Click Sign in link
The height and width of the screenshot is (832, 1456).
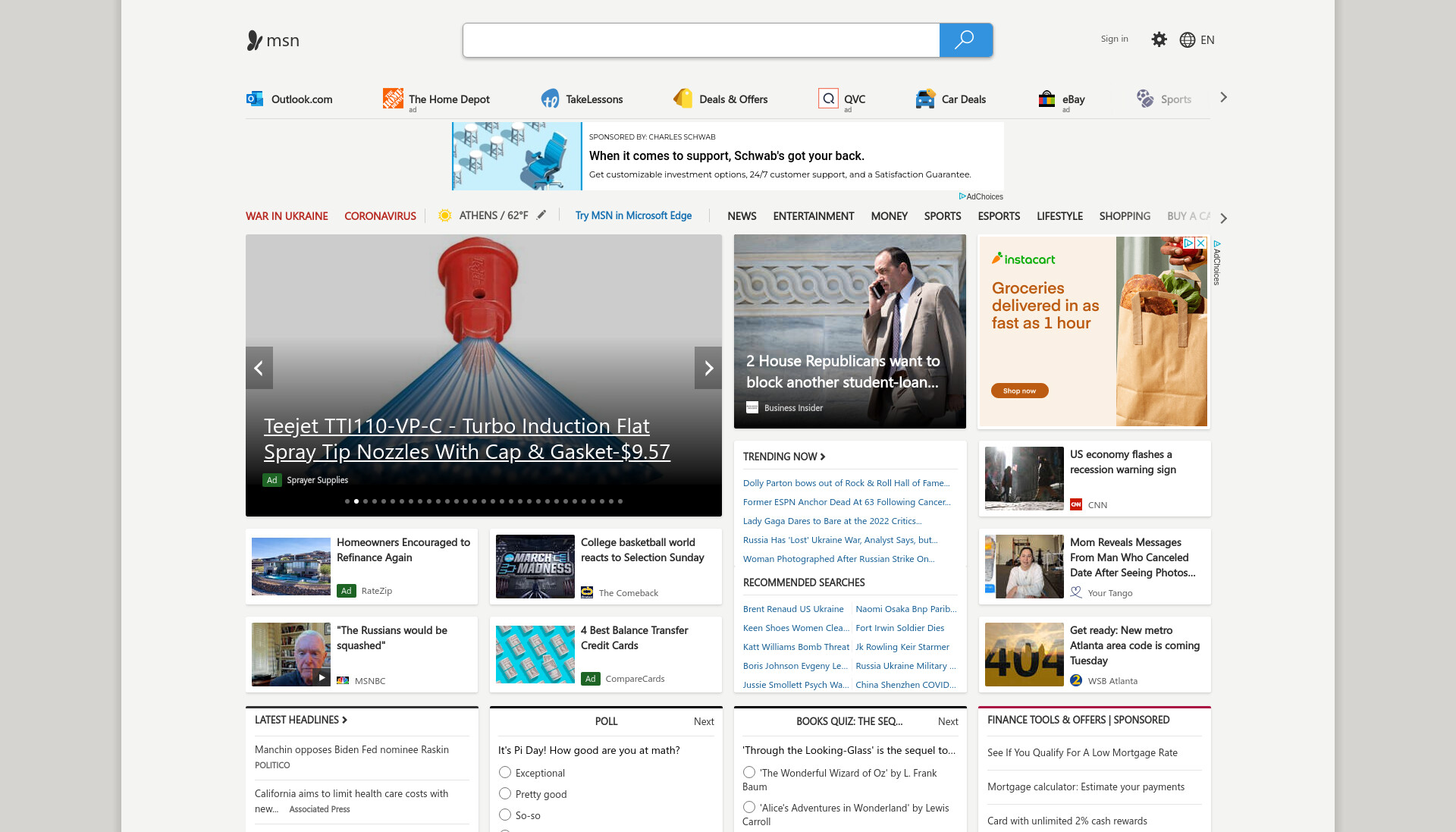[x=1114, y=39]
